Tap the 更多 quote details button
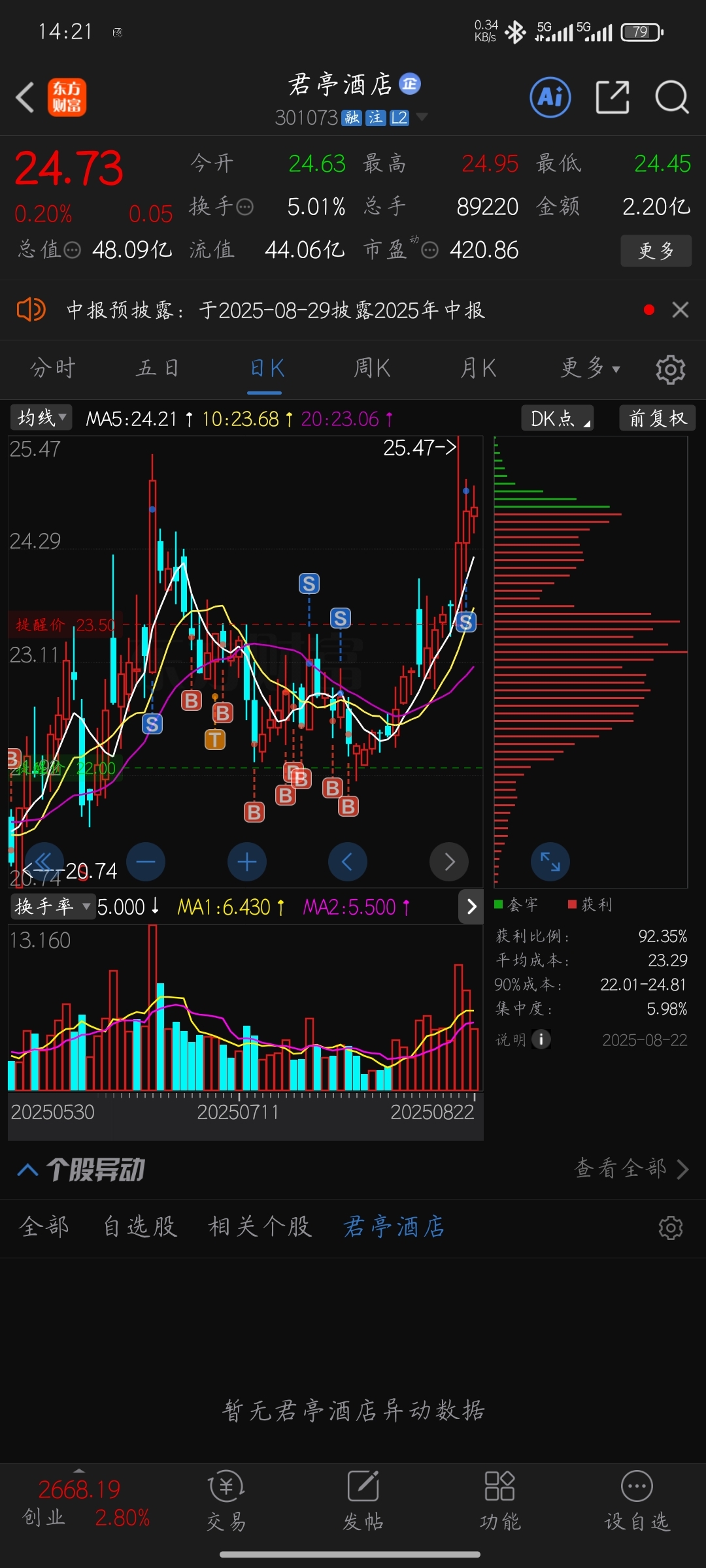The width and height of the screenshot is (706, 1568). coord(656,251)
